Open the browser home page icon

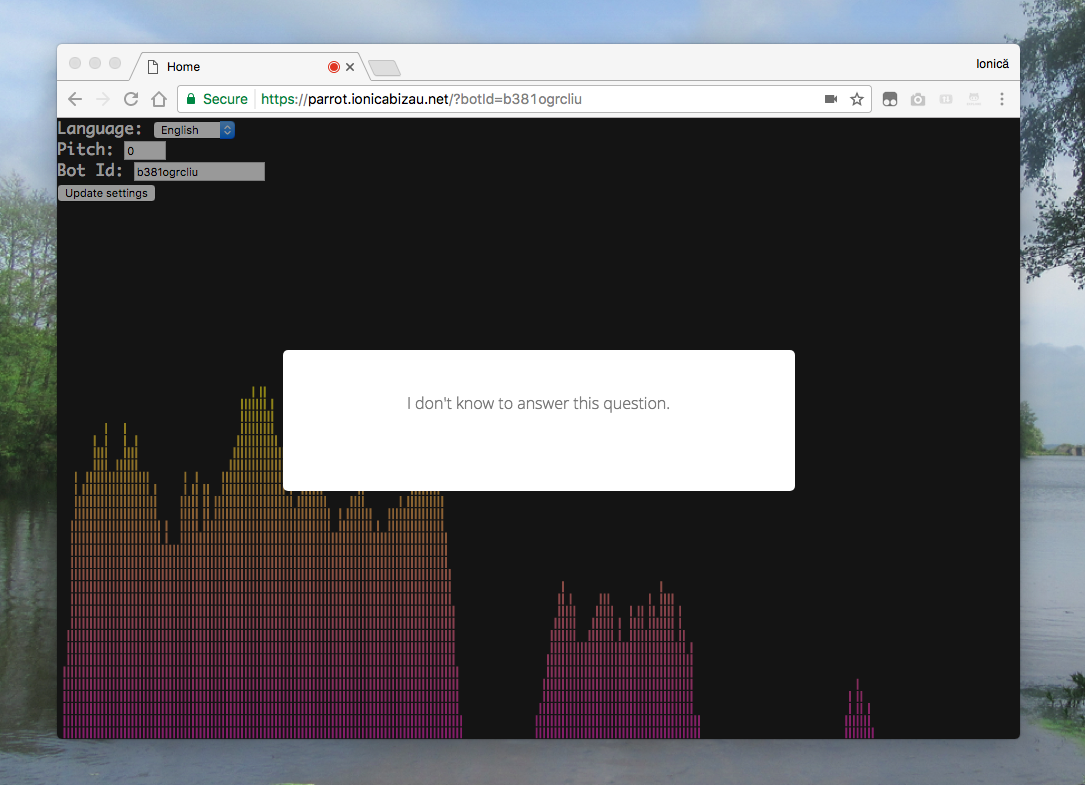(x=159, y=99)
